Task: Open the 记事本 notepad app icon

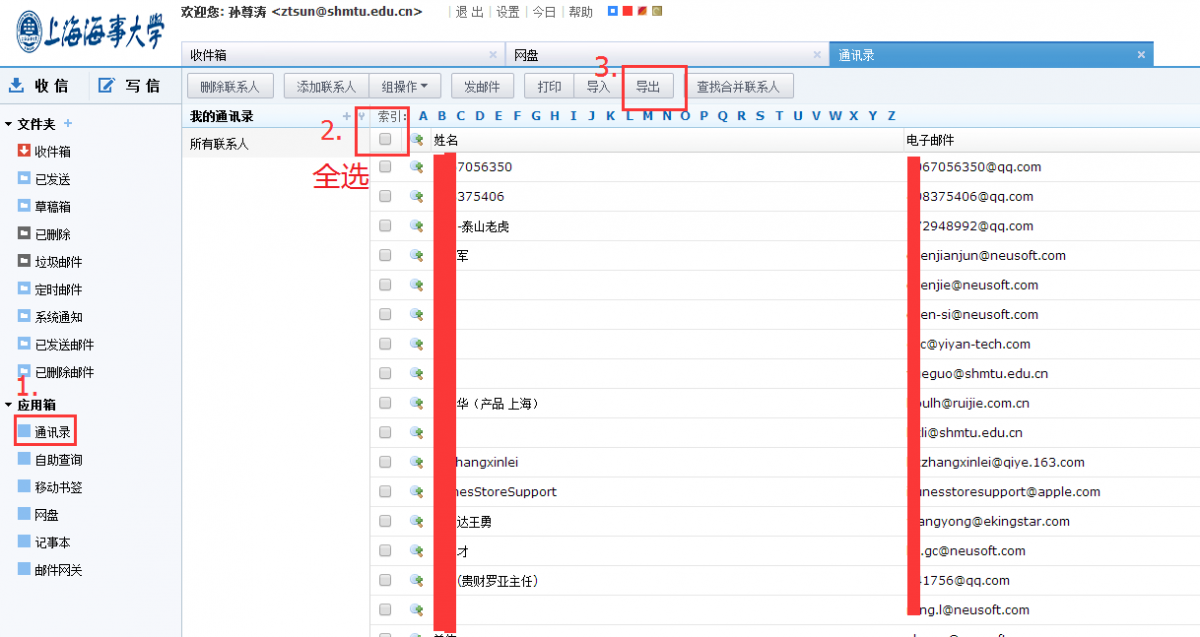Action: [24, 542]
